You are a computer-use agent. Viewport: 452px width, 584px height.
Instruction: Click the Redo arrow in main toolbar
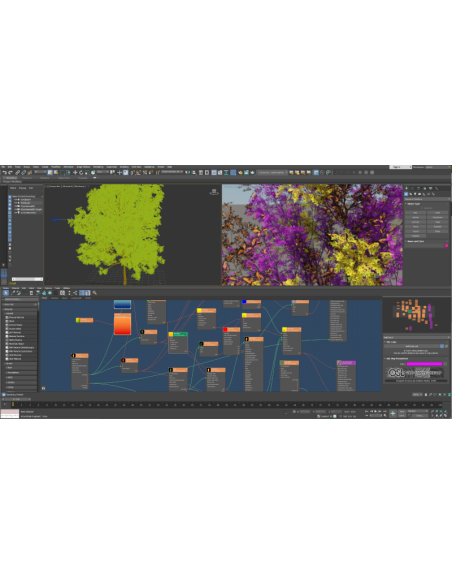10,172
